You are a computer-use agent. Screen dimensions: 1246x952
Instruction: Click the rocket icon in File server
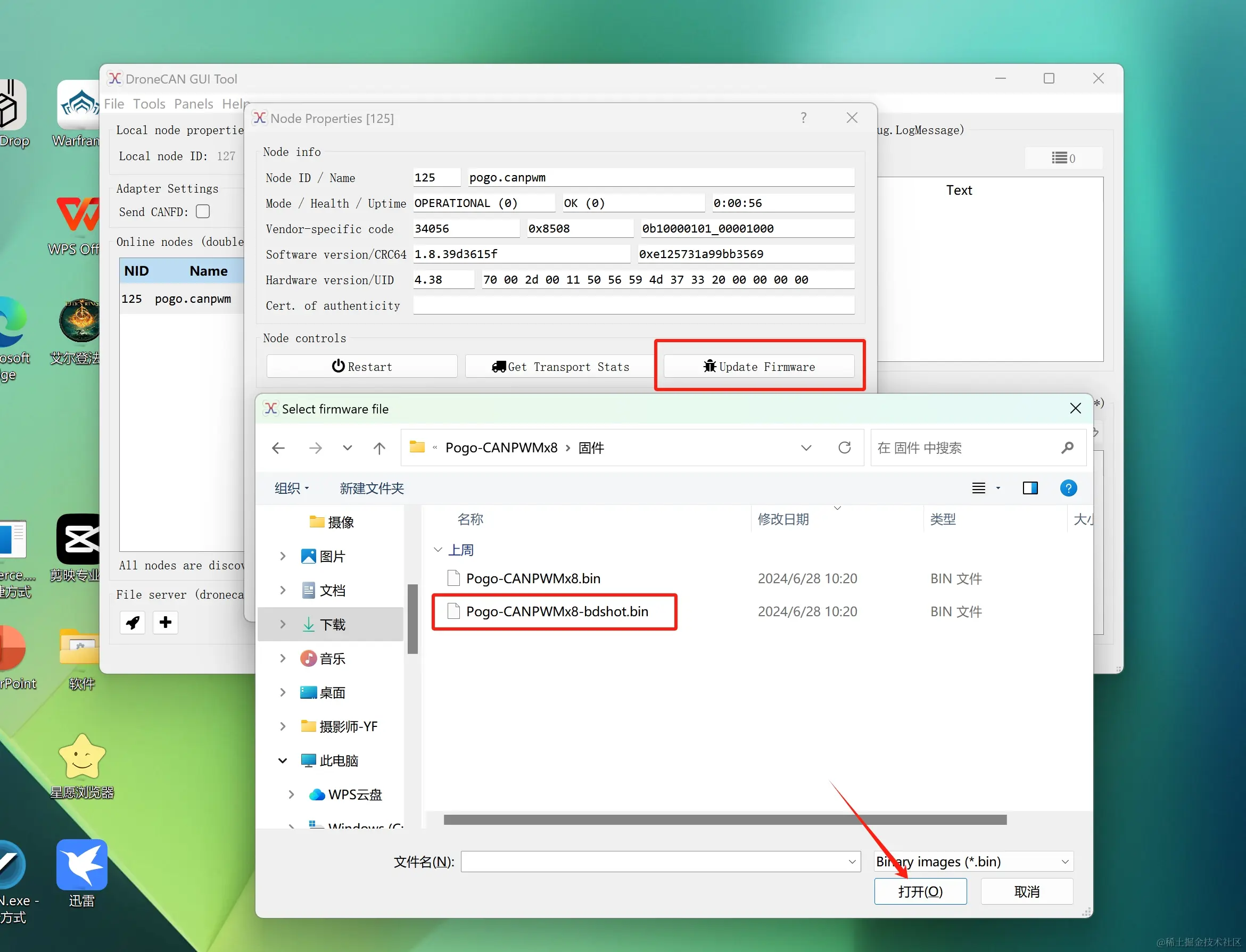tap(133, 623)
